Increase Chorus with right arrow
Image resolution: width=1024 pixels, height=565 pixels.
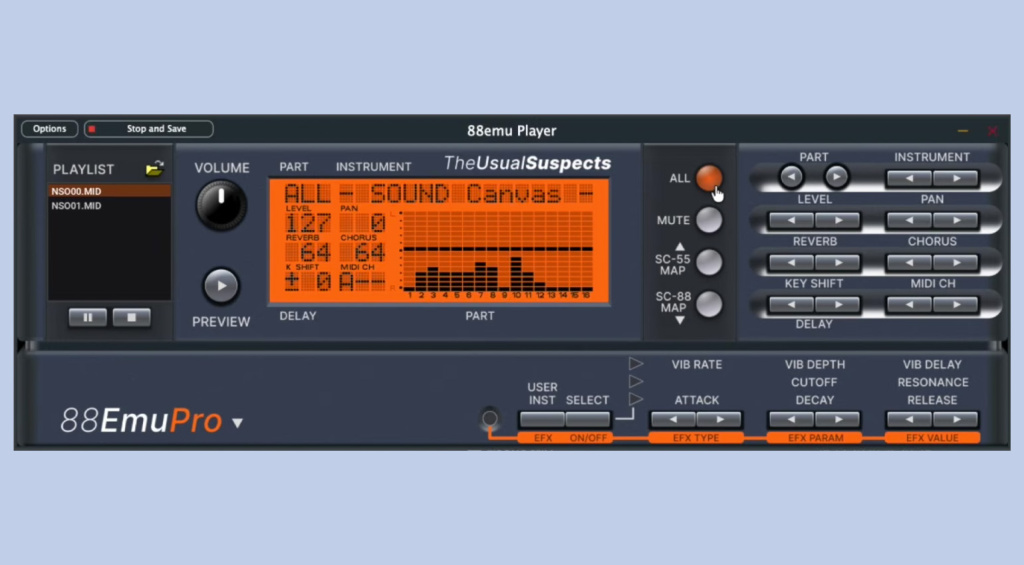(955, 263)
